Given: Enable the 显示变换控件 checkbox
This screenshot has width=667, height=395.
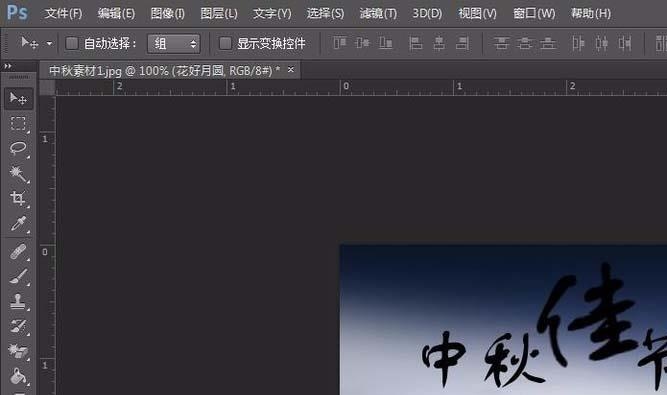Looking at the screenshot, I should point(225,43).
